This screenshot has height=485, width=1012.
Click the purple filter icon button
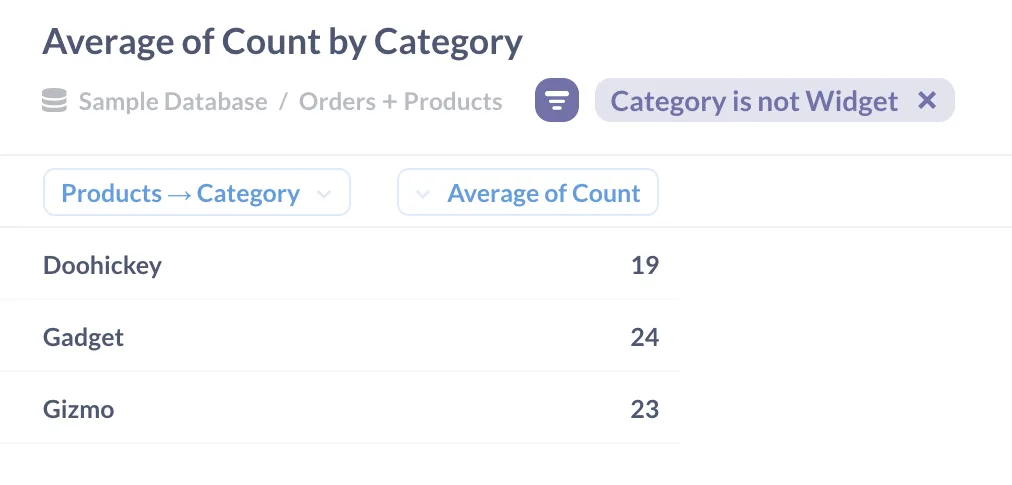click(557, 101)
